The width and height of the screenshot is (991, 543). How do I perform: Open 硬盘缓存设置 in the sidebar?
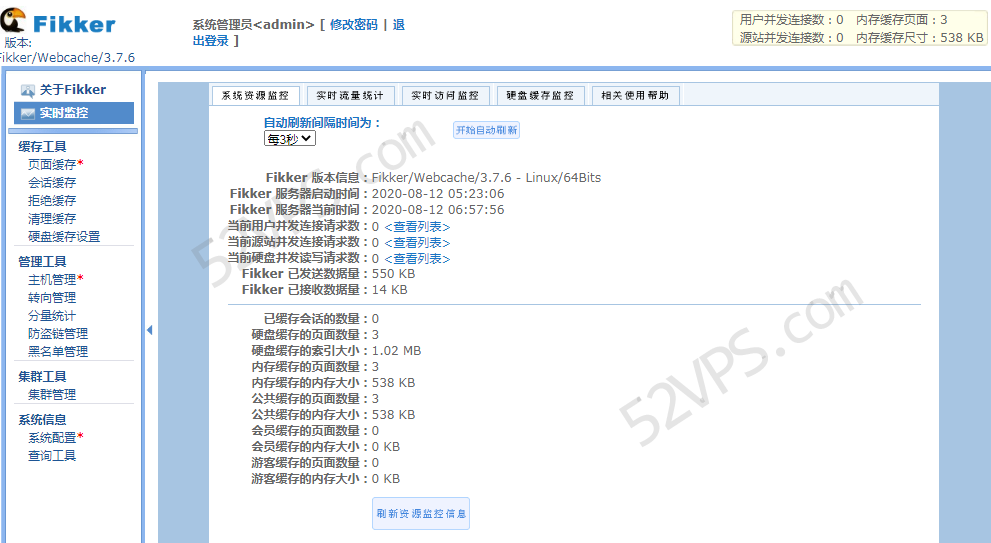pos(64,236)
